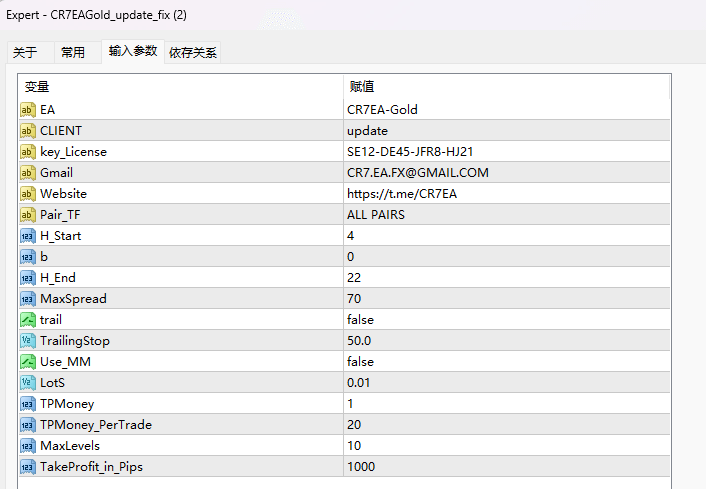Edit the TrailingStop value 50.0
The image size is (706, 489).
click(x=507, y=341)
